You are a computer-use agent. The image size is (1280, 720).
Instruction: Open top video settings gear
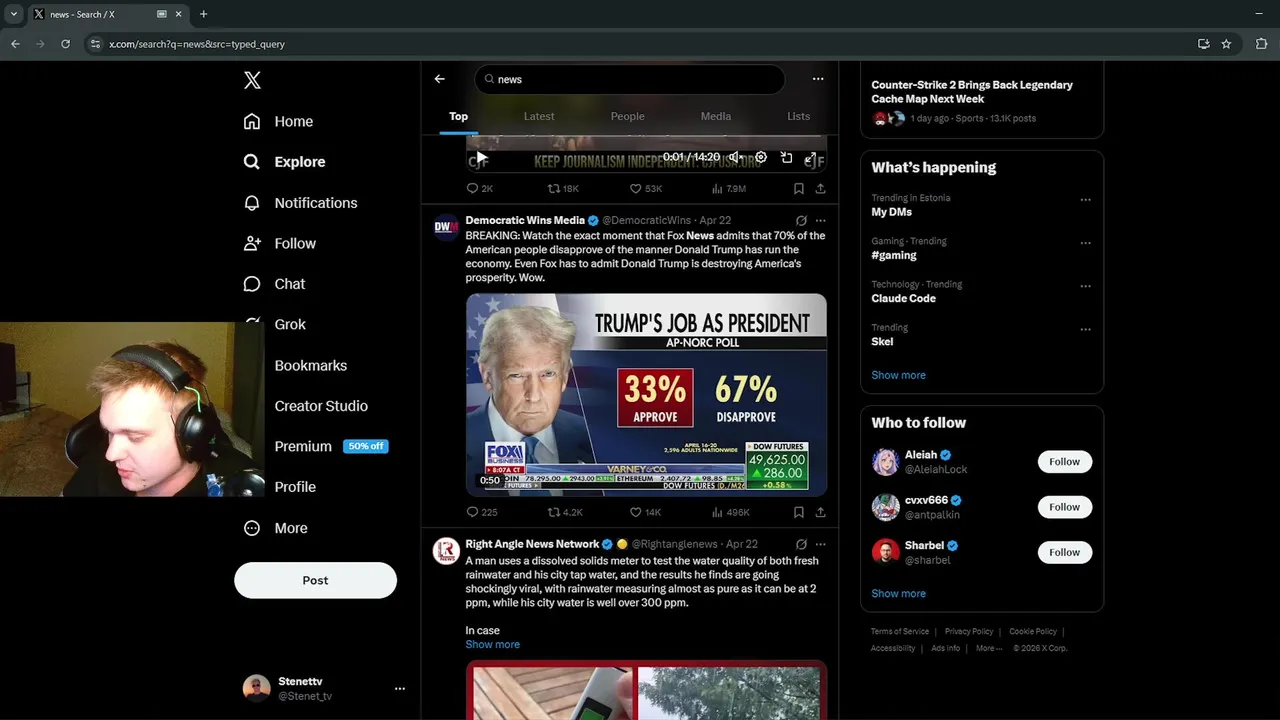[x=760, y=158]
